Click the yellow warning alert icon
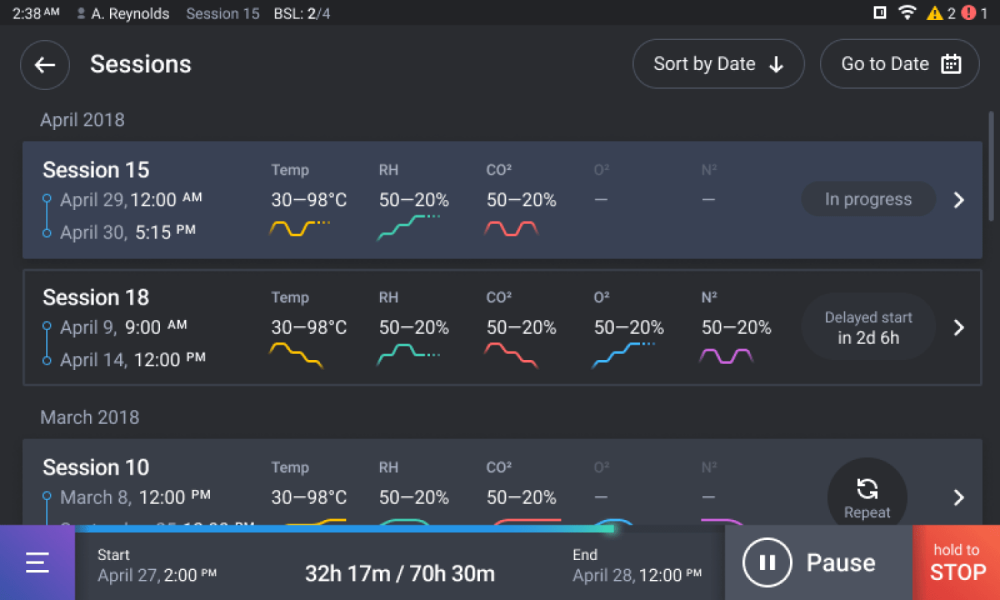 [934, 13]
